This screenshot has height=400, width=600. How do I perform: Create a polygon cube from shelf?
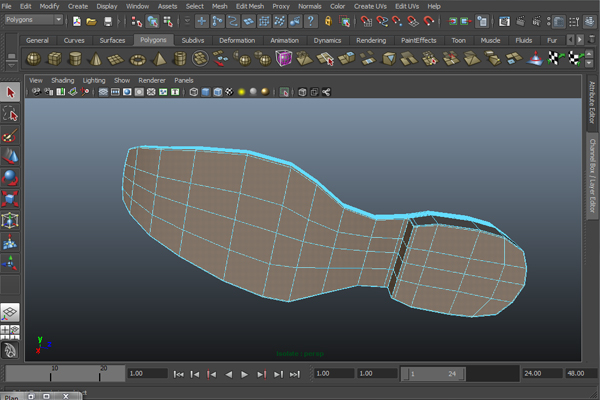[x=54, y=59]
